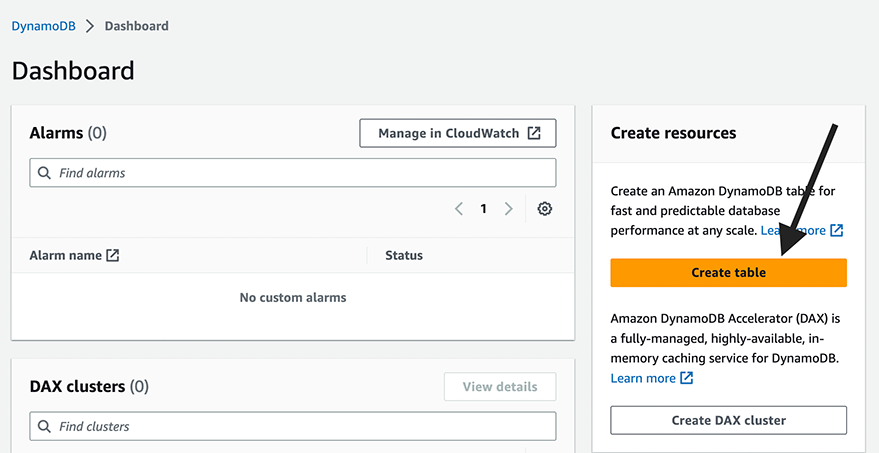
Task: Click the View details button for DAX clusters
Action: click(x=500, y=387)
